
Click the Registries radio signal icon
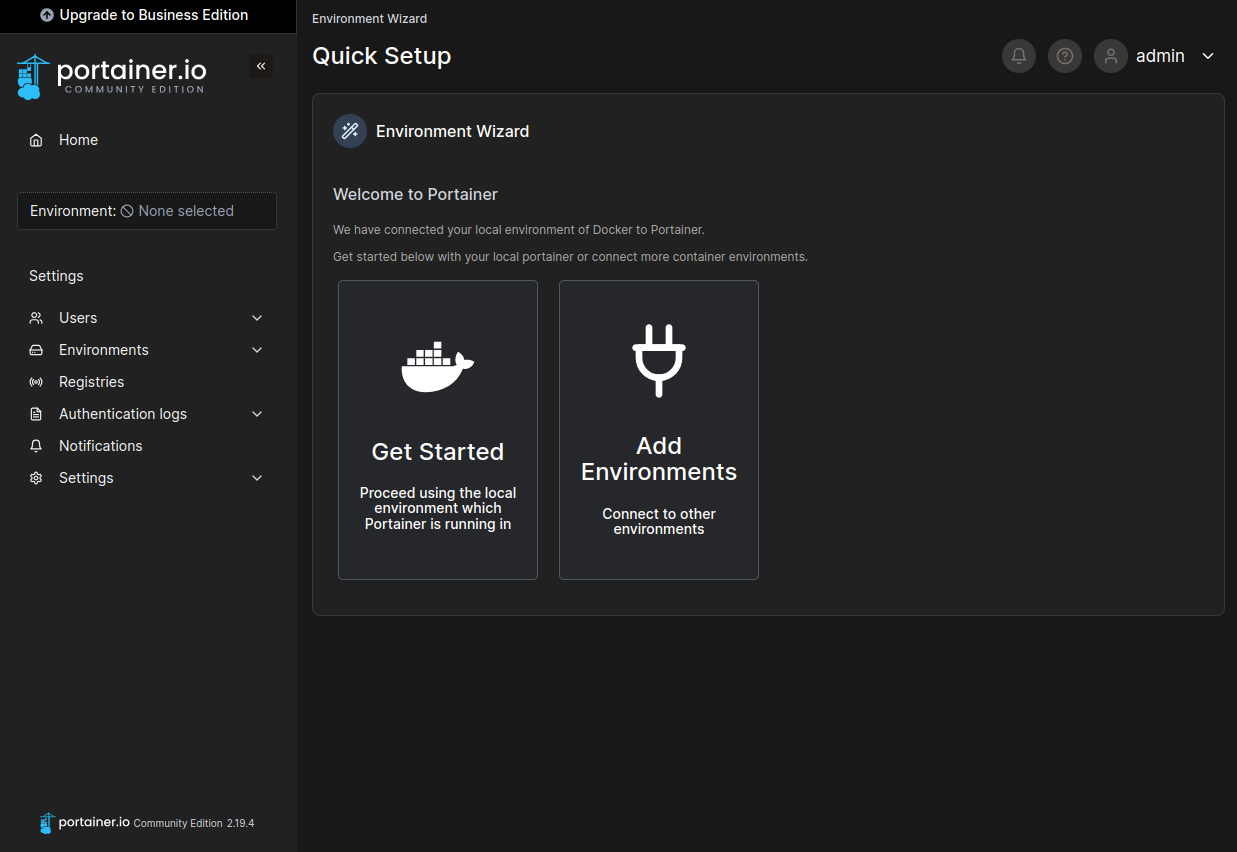point(36,382)
